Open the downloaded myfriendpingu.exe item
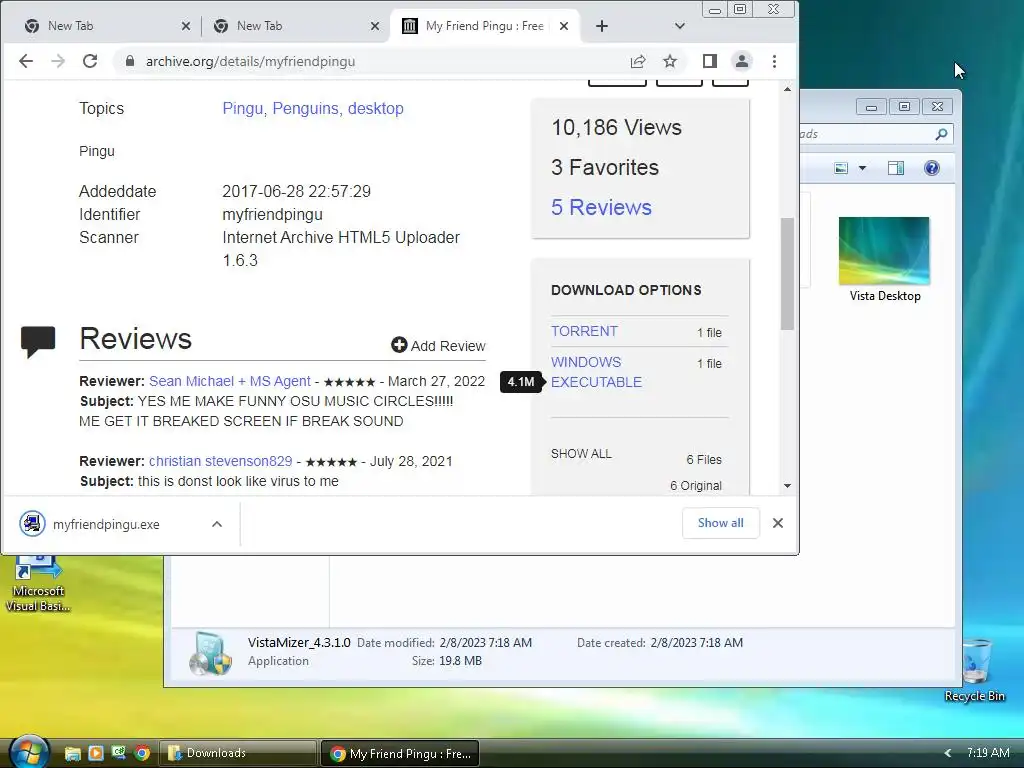This screenshot has width=1024, height=768. click(x=104, y=524)
